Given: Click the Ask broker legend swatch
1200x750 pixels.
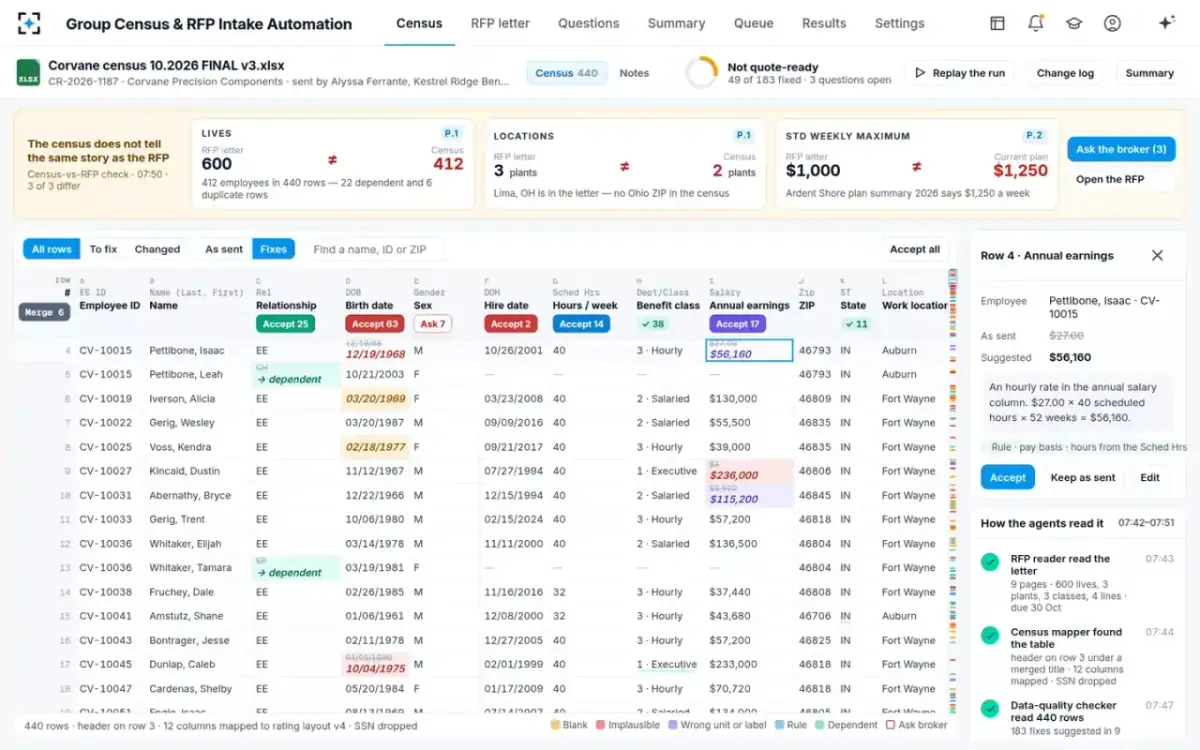Looking at the screenshot, I should click(x=890, y=725).
